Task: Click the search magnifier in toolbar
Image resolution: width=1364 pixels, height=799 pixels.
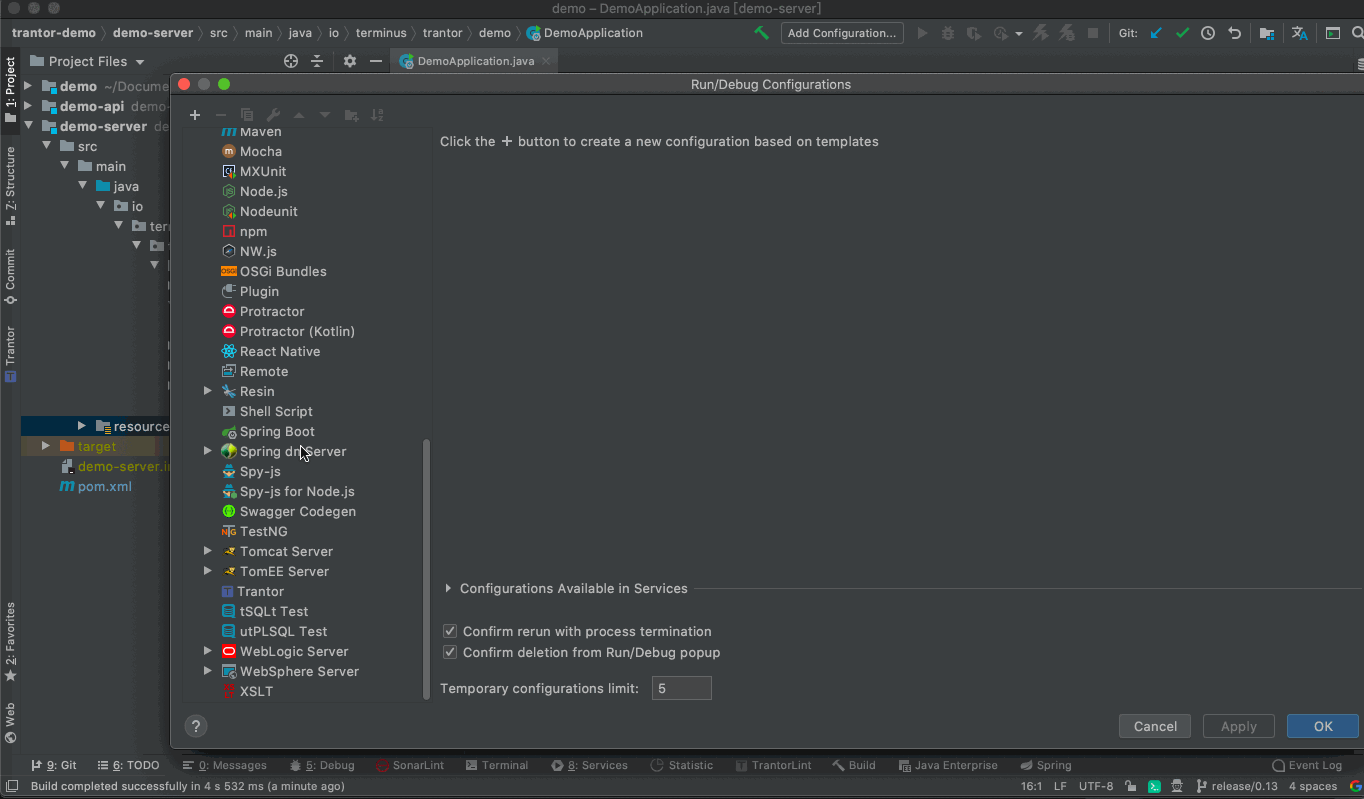Action: pyautogui.click(x=1359, y=33)
